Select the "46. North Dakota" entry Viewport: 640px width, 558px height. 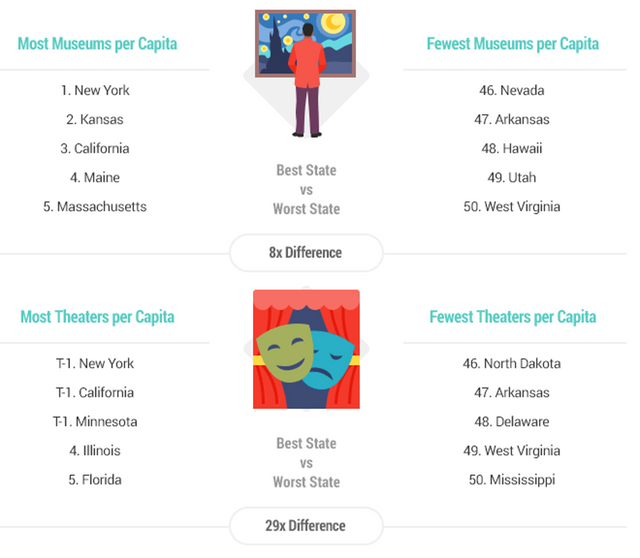click(514, 363)
